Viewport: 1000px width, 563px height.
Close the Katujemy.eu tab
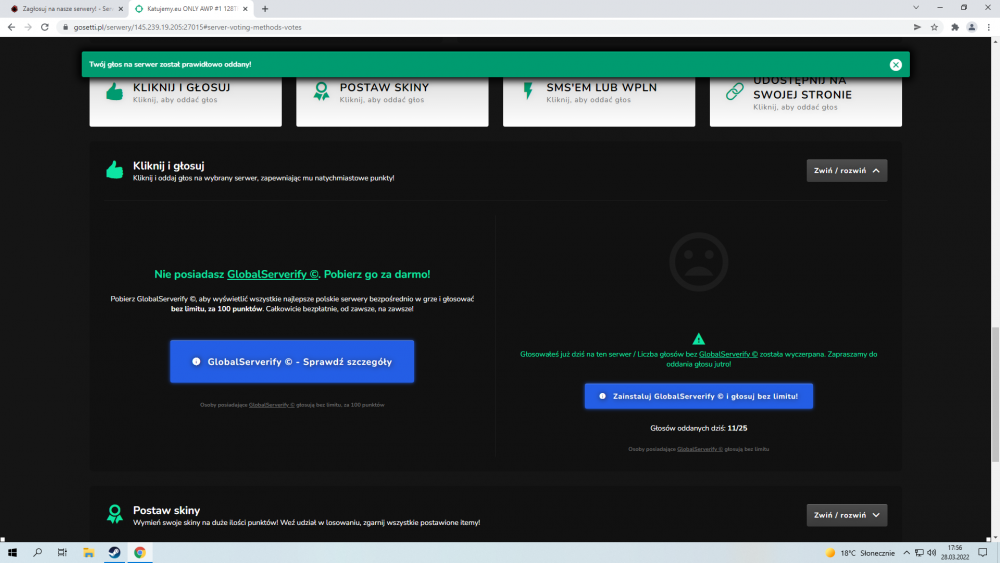(245, 9)
